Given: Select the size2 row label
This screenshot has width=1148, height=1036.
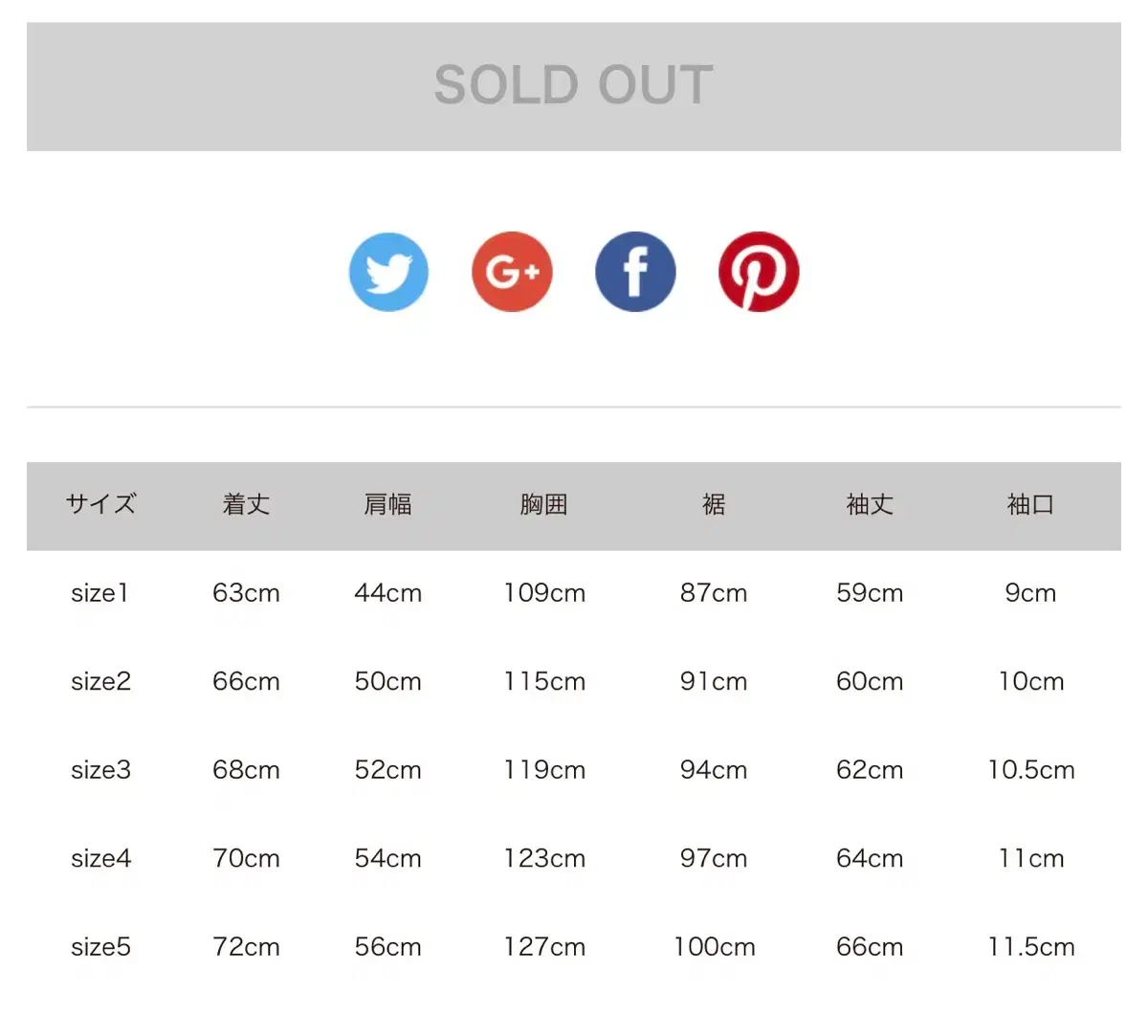Looking at the screenshot, I should (x=100, y=681).
